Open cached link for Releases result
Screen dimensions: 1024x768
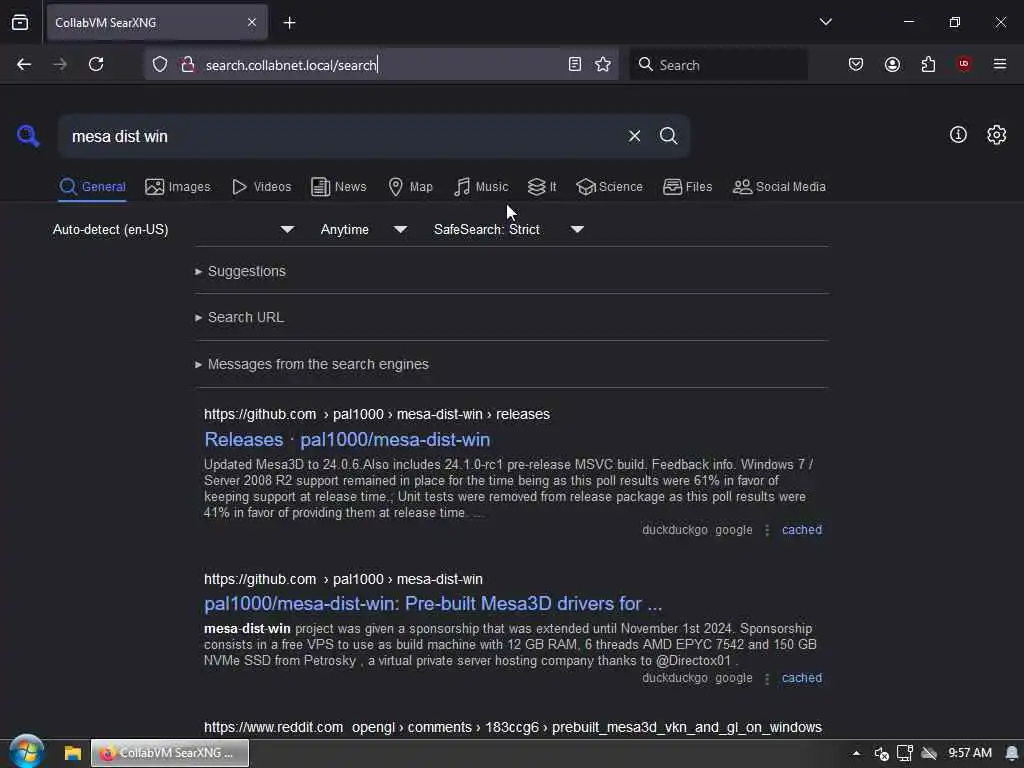(x=802, y=530)
